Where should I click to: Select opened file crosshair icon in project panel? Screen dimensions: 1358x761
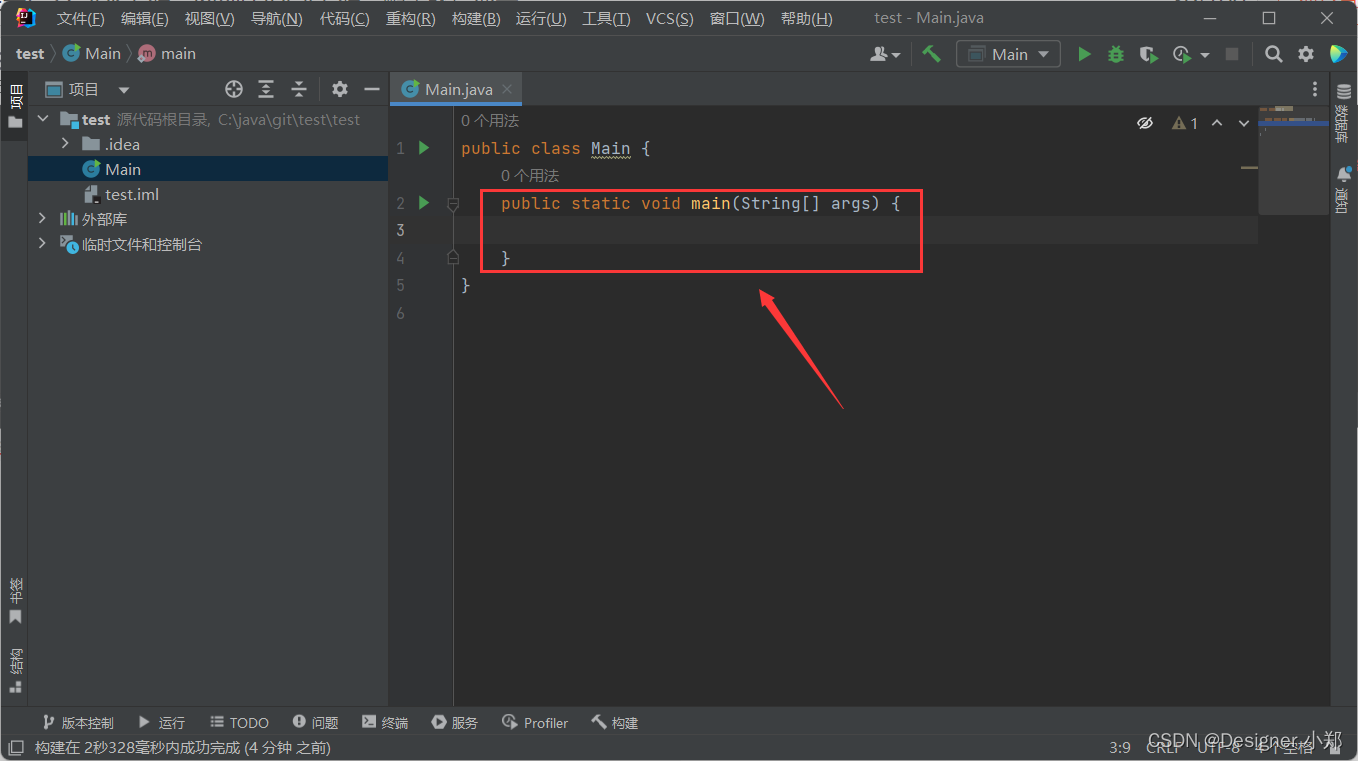[x=234, y=89]
